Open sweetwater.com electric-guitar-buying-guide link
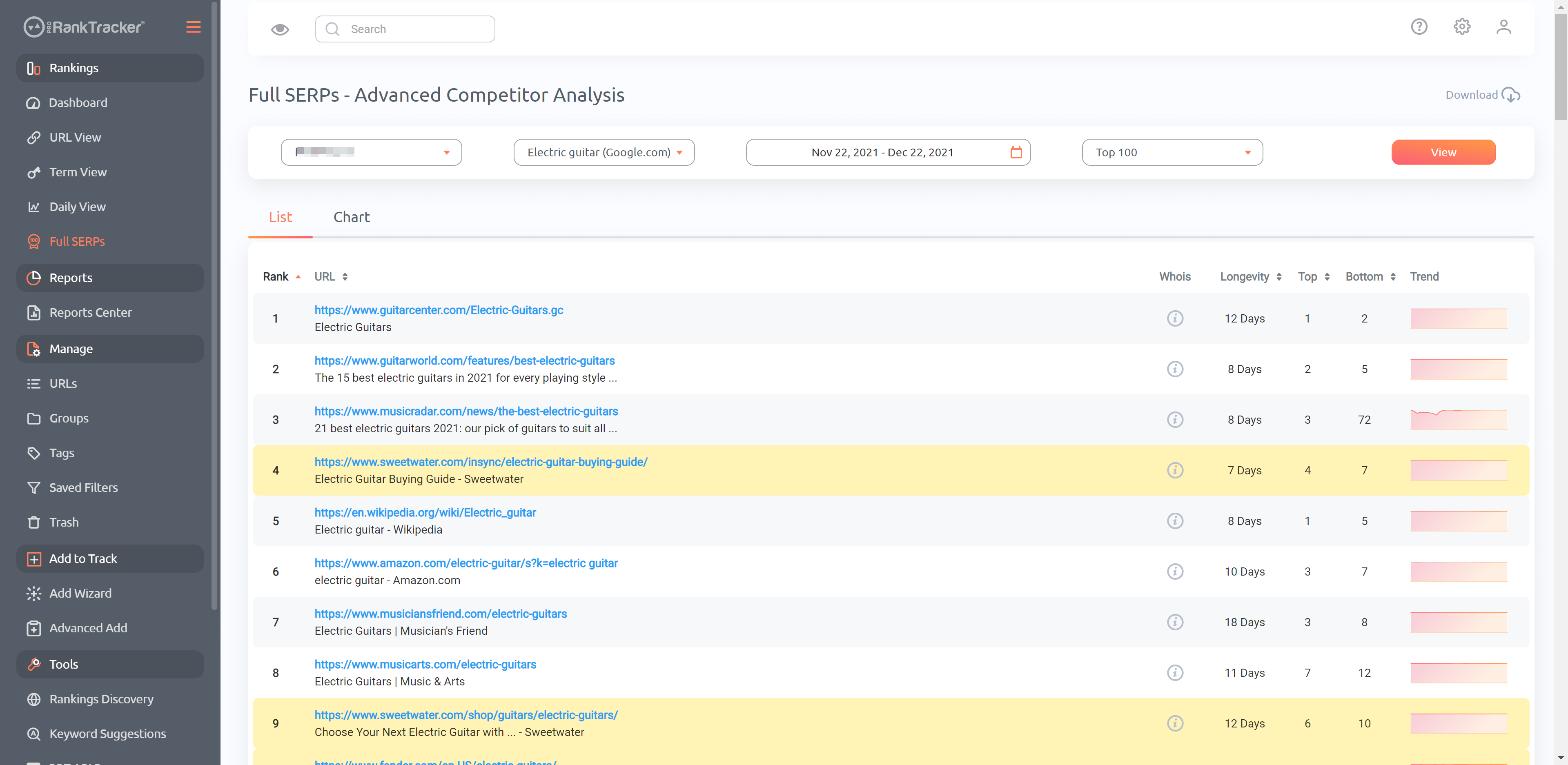 coord(481,462)
